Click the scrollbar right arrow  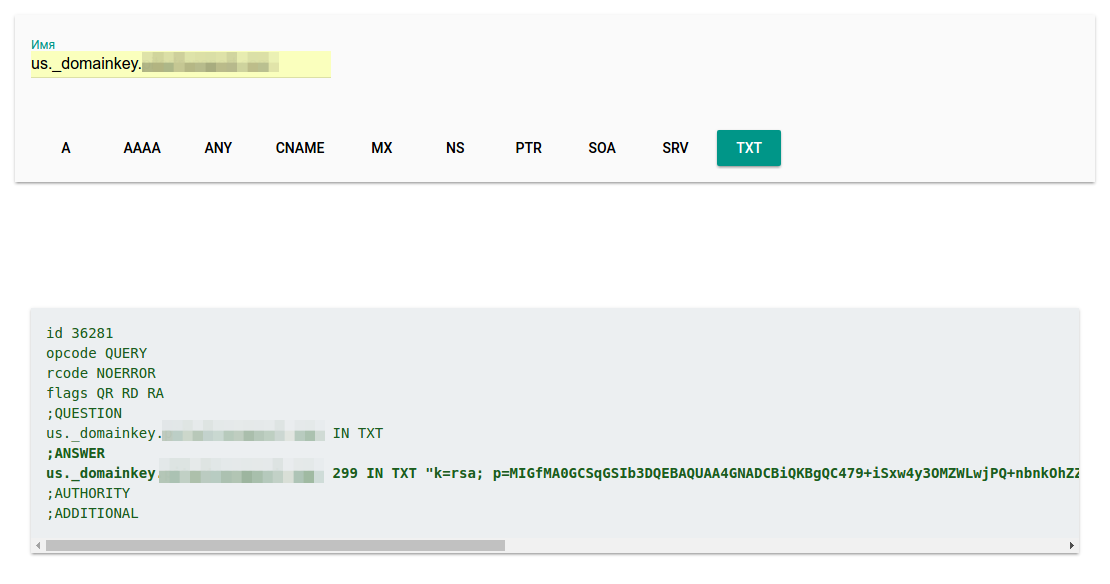(x=1072, y=546)
